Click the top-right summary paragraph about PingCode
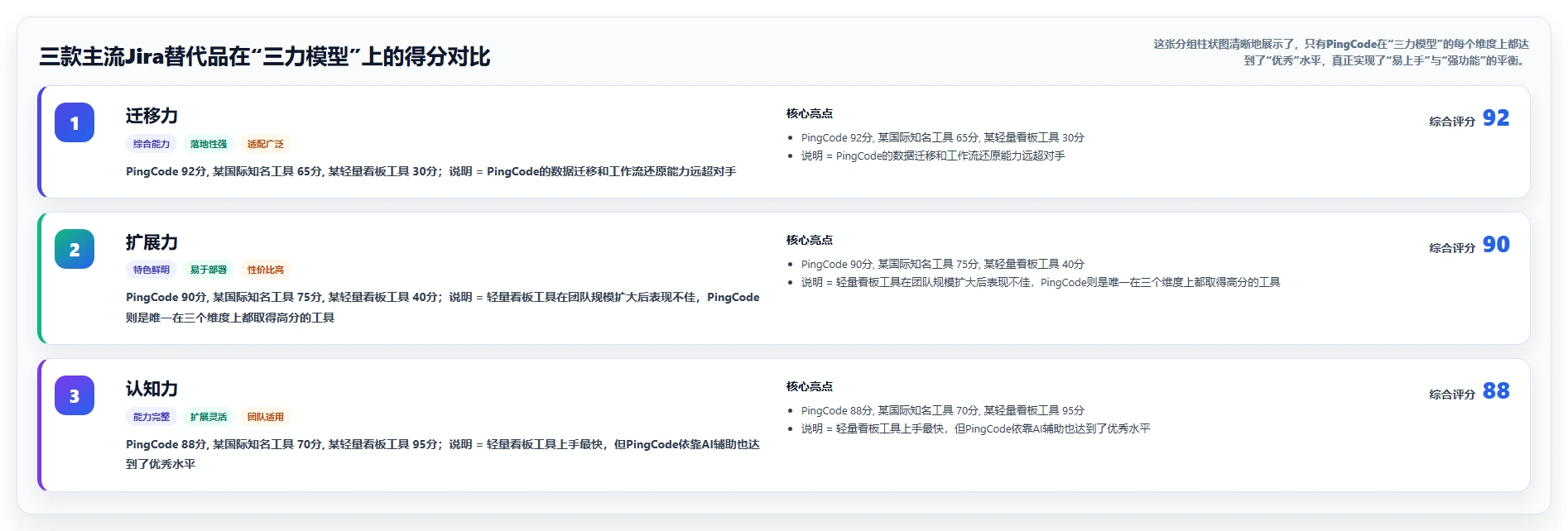1568x531 pixels. click(x=1341, y=52)
